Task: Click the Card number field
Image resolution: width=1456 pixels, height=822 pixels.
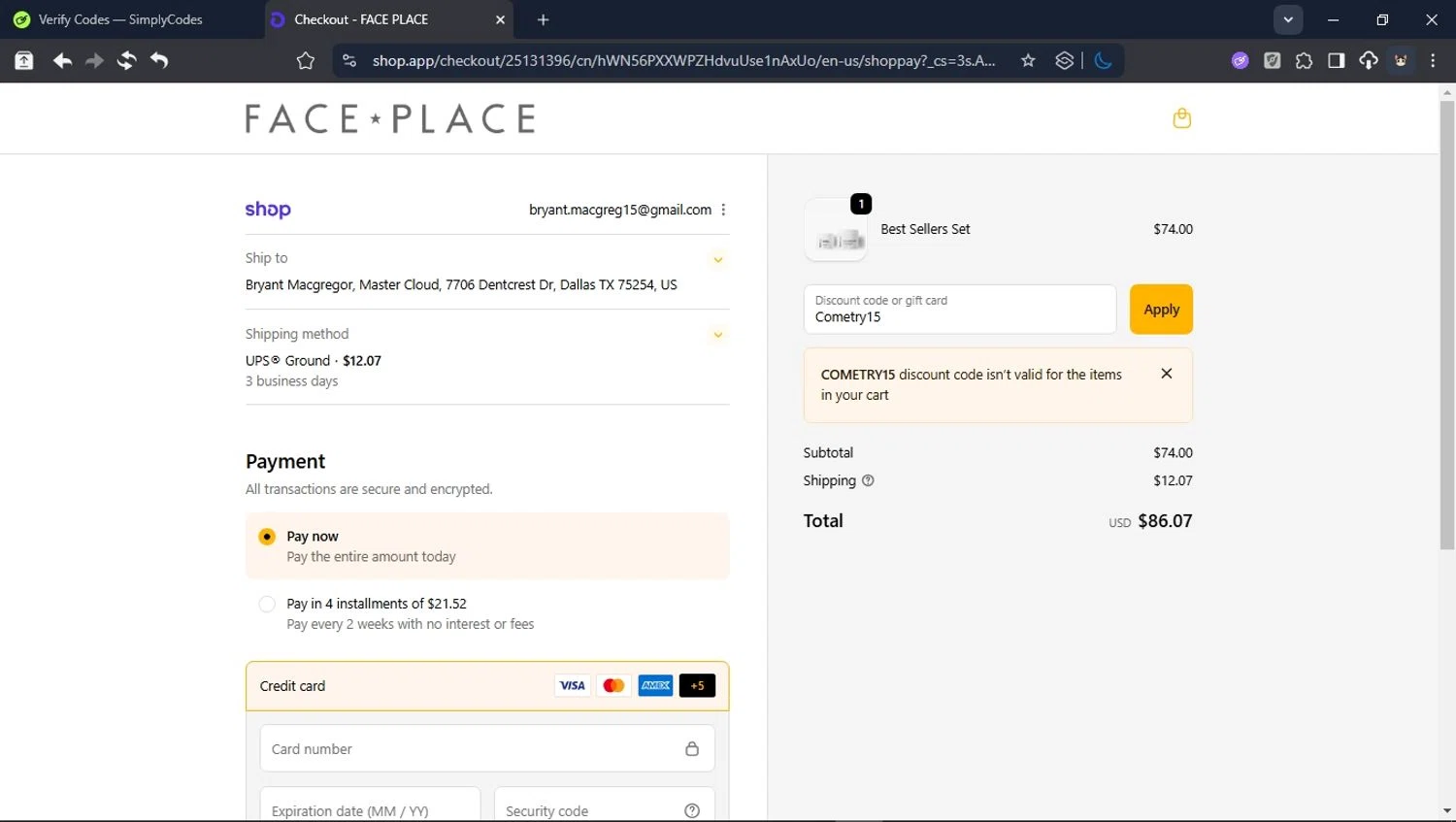Action: (x=487, y=749)
